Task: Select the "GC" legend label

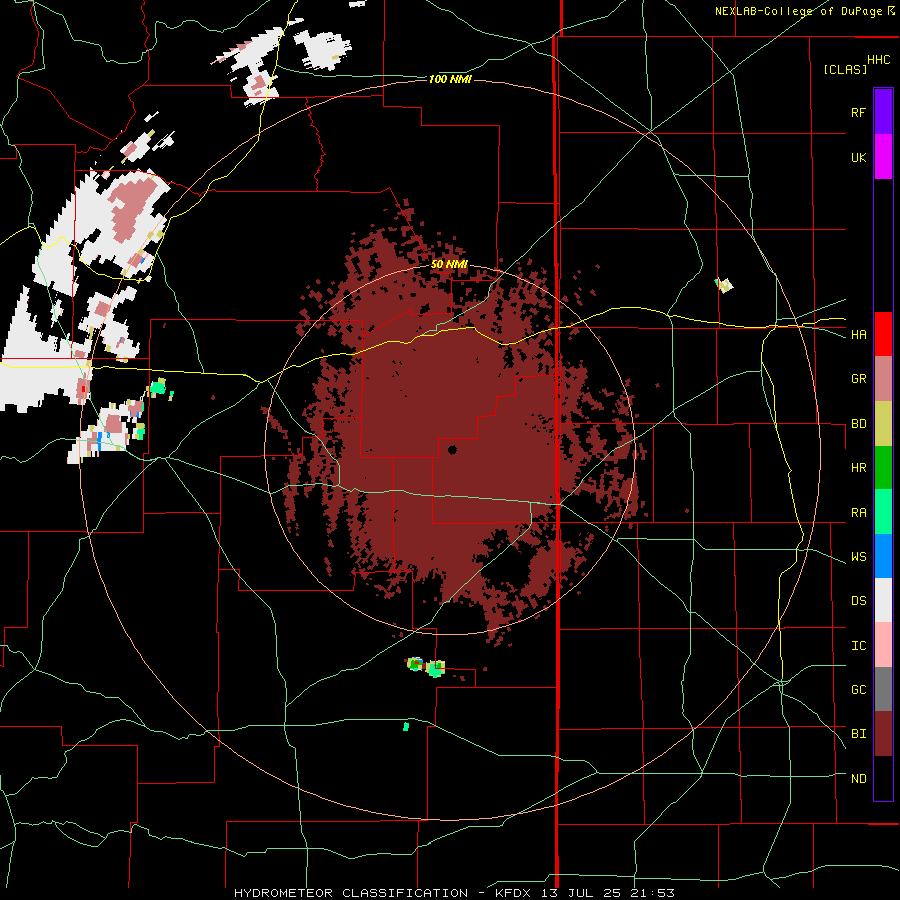Action: (x=858, y=690)
